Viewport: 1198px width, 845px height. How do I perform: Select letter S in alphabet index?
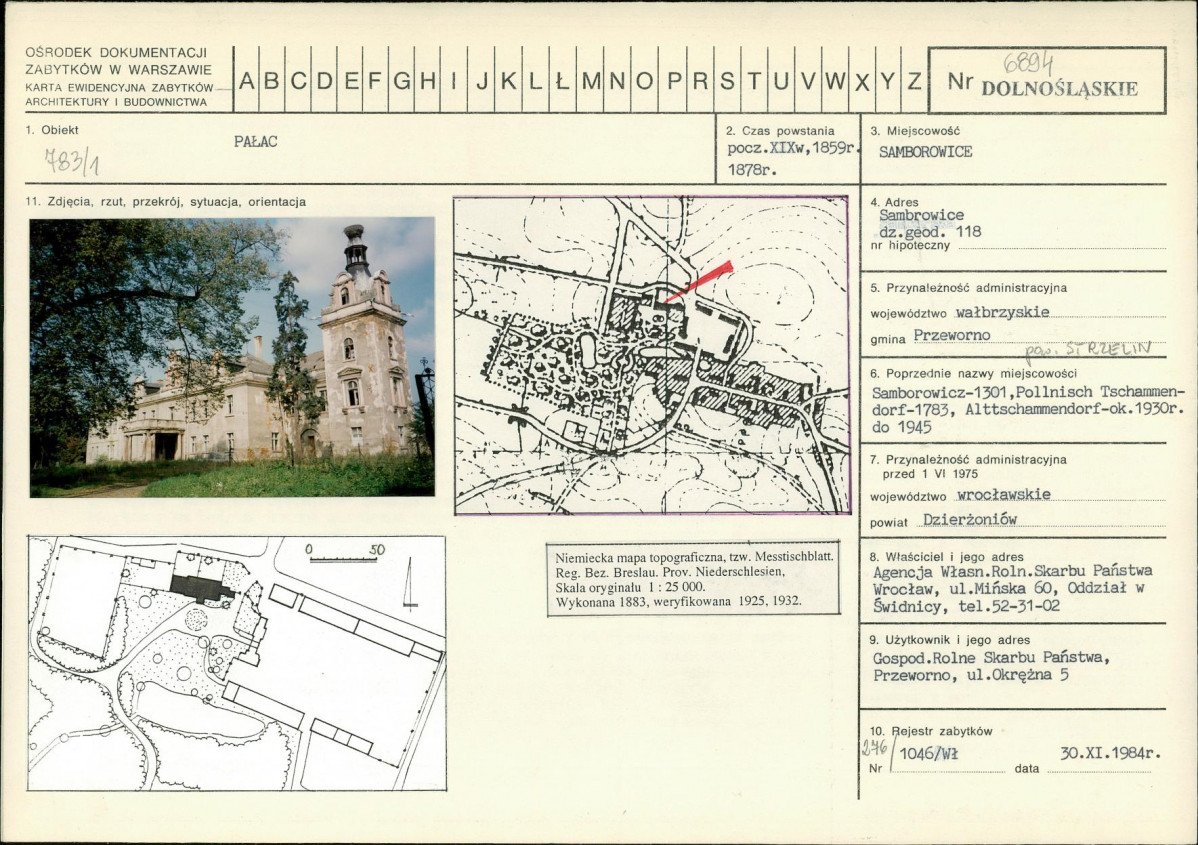tap(727, 81)
